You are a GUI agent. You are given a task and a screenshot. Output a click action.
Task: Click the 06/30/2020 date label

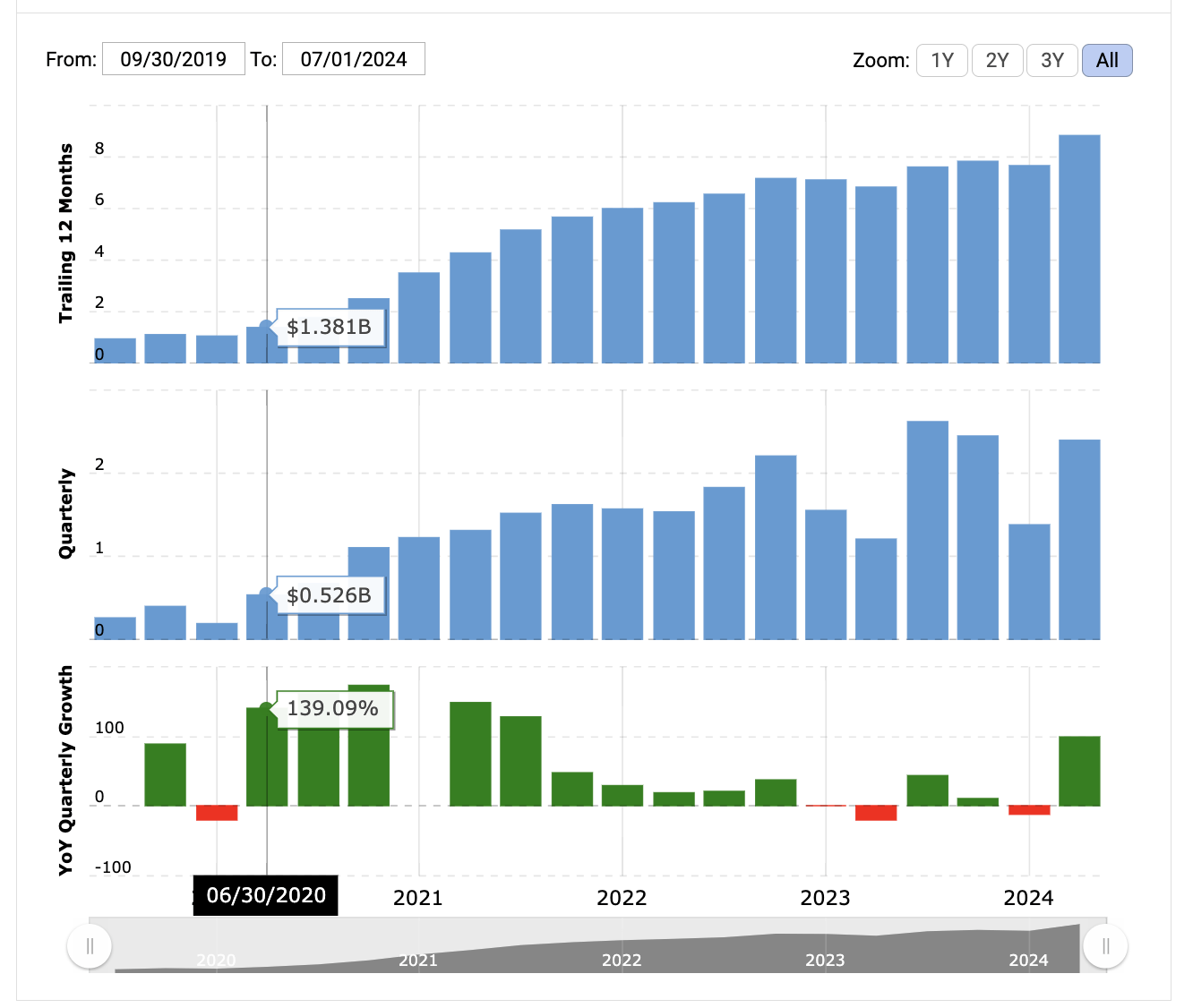pos(266,895)
